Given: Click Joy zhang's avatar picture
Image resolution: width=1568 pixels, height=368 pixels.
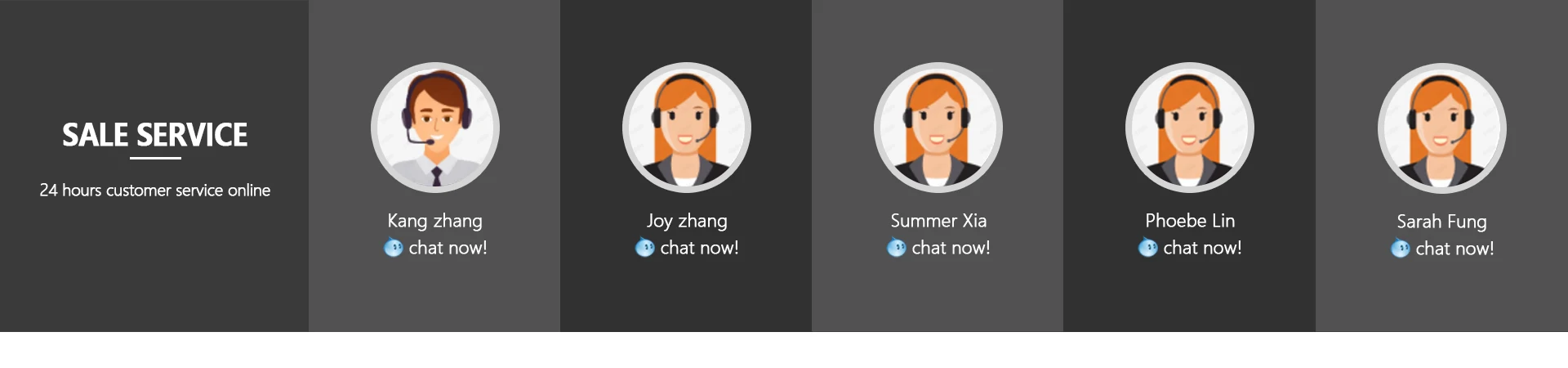Looking at the screenshot, I should [x=687, y=128].
